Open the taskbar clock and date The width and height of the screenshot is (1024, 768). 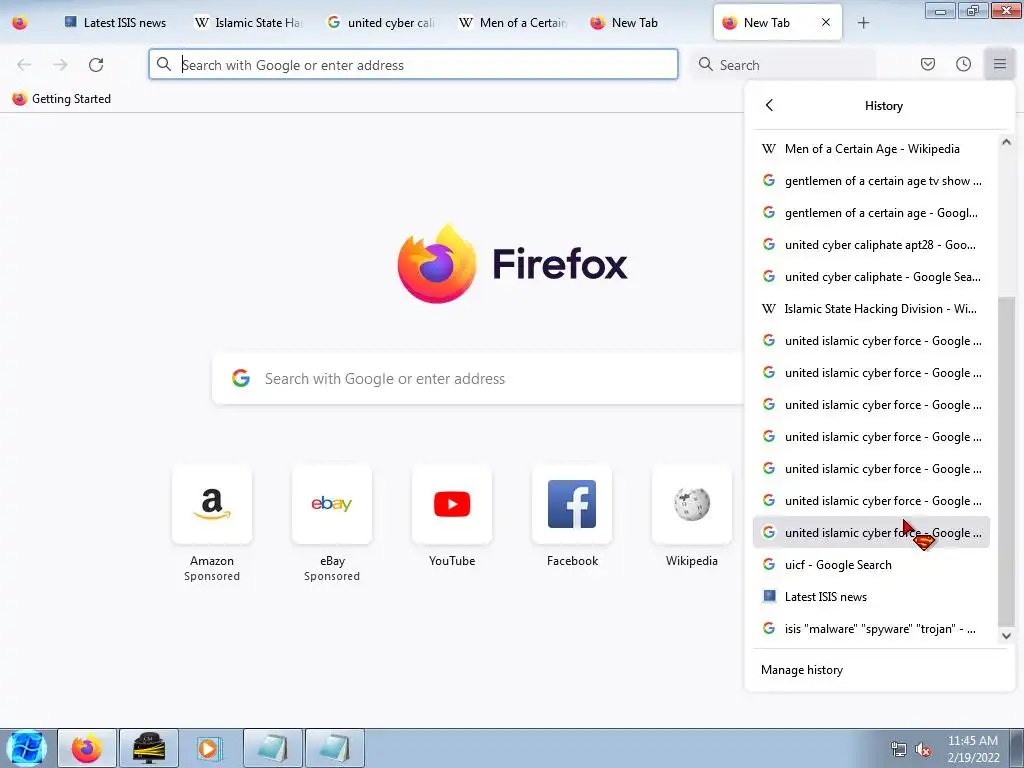(973, 749)
